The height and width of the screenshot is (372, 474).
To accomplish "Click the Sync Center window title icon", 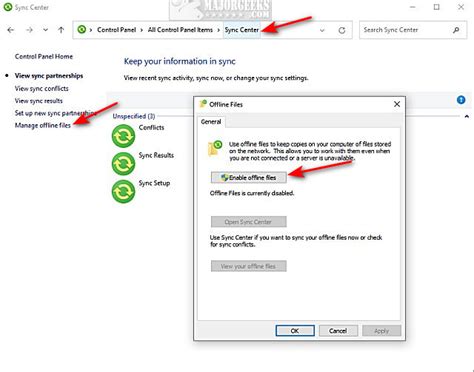I will (8, 7).
